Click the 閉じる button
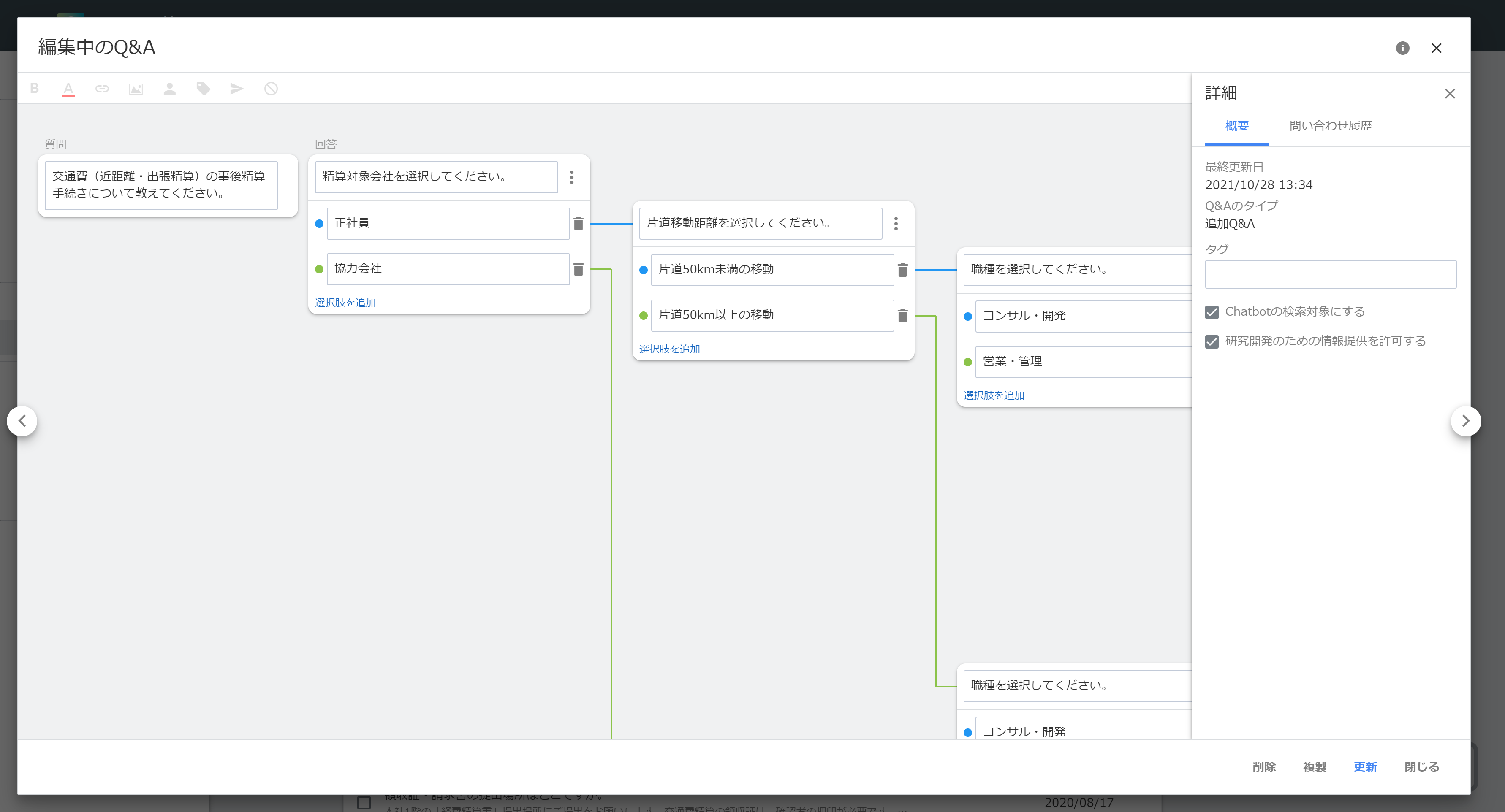The image size is (1505, 812). point(1421,766)
